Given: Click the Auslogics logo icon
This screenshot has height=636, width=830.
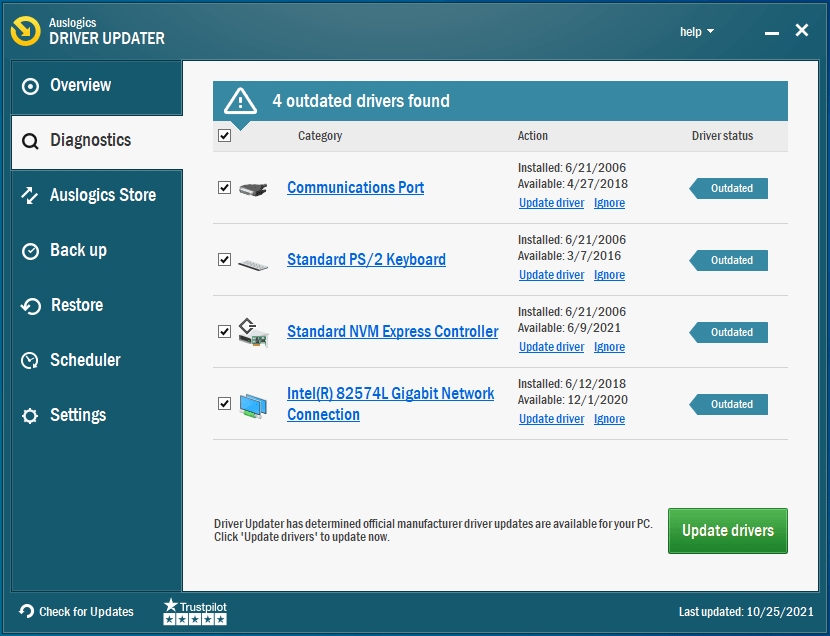Looking at the screenshot, I should (24, 30).
